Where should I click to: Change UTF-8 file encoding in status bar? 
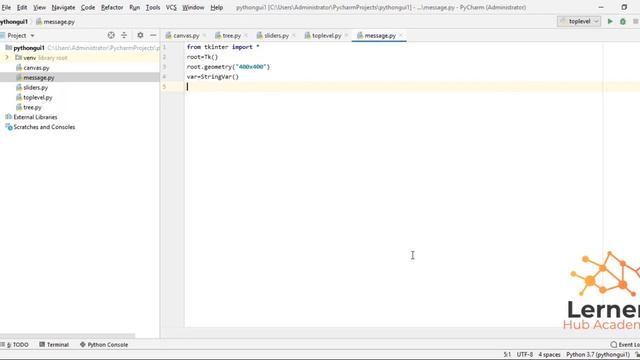[x=524, y=354]
